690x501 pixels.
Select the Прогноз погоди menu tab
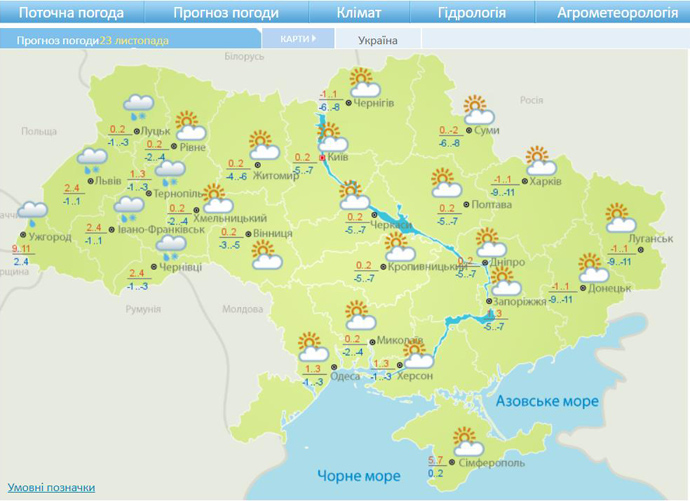[225, 13]
